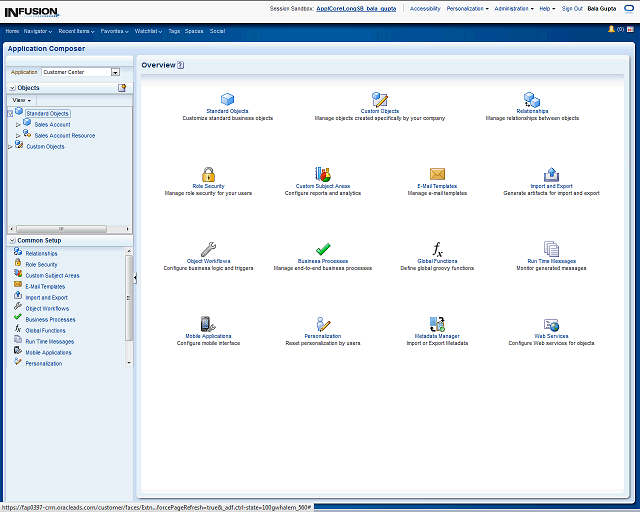640x512 pixels.
Task: Click the Metadata Manager icon
Action: pos(437,324)
